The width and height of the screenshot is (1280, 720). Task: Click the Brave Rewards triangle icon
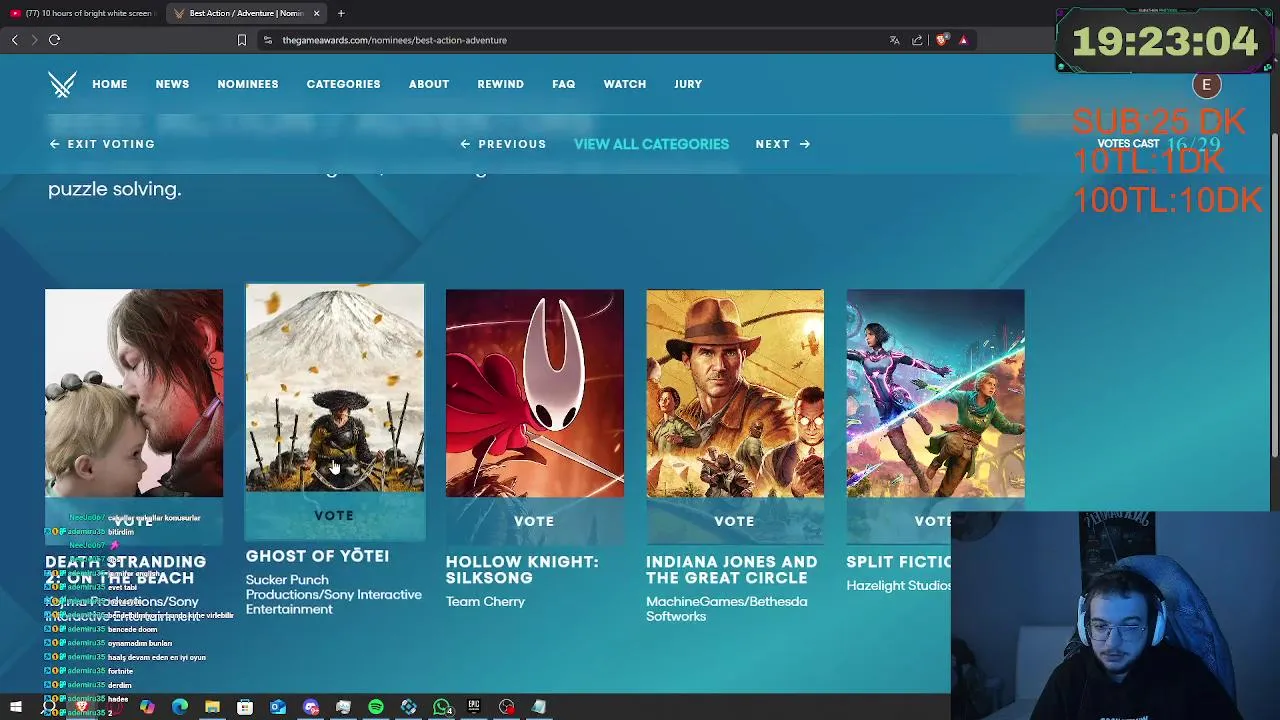click(x=963, y=40)
